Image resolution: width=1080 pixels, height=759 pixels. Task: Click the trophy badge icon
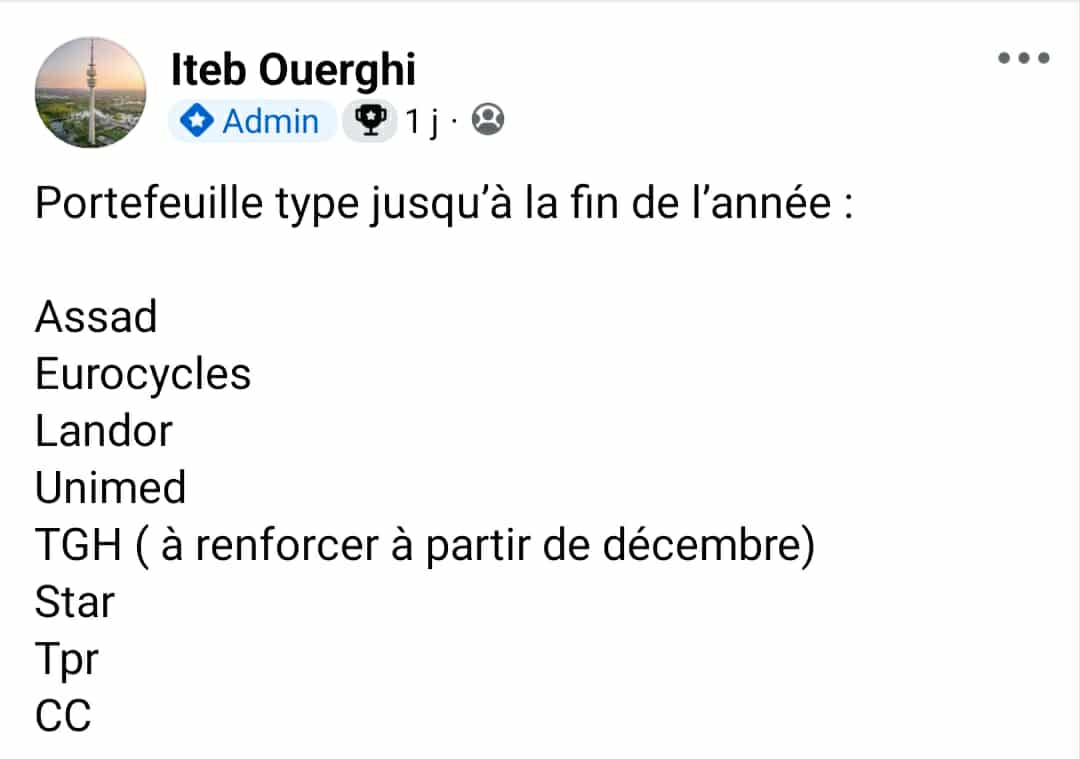coord(370,121)
